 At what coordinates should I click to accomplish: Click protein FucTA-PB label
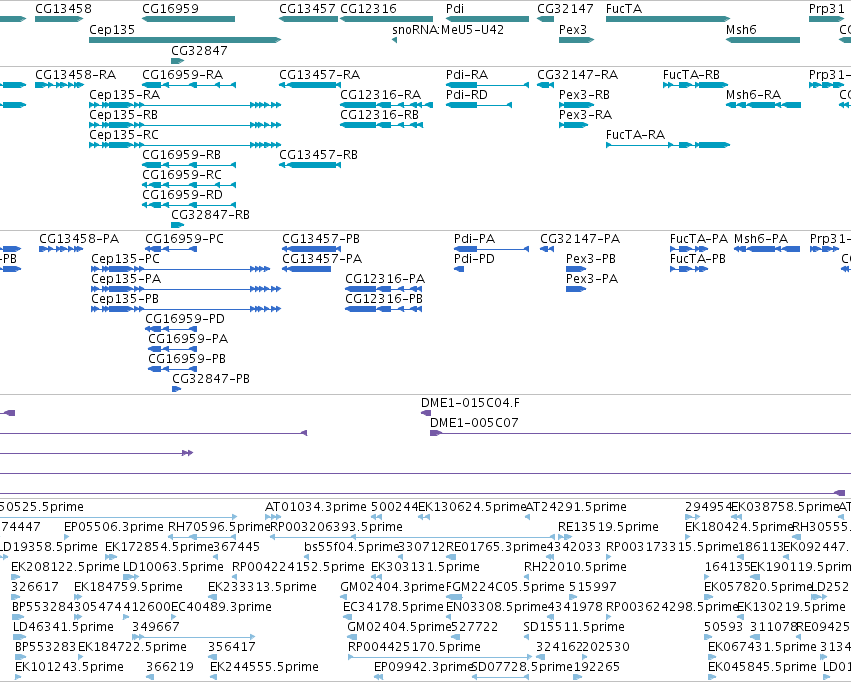[x=698, y=259]
